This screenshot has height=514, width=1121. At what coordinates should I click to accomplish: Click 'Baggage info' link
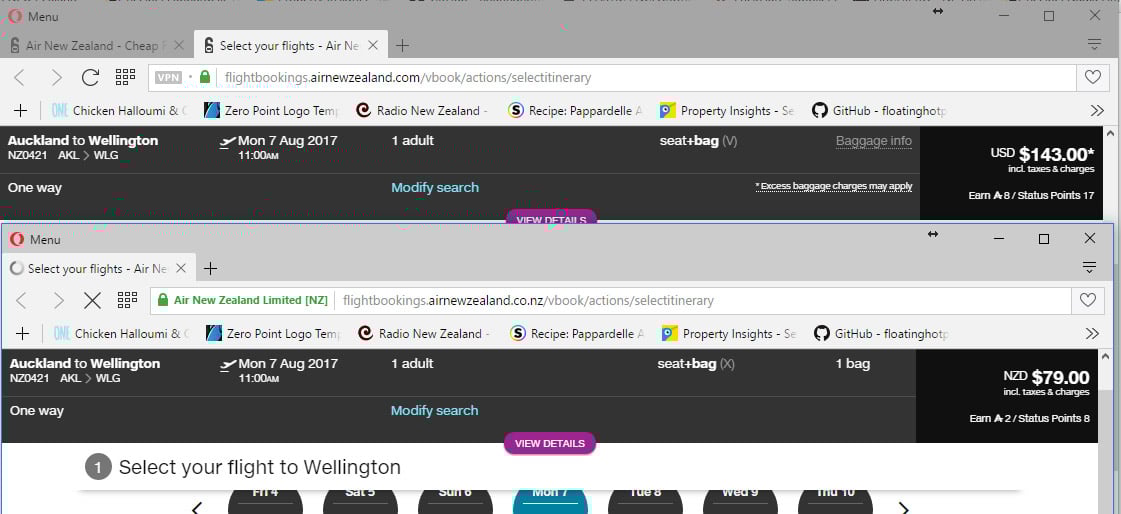874,141
